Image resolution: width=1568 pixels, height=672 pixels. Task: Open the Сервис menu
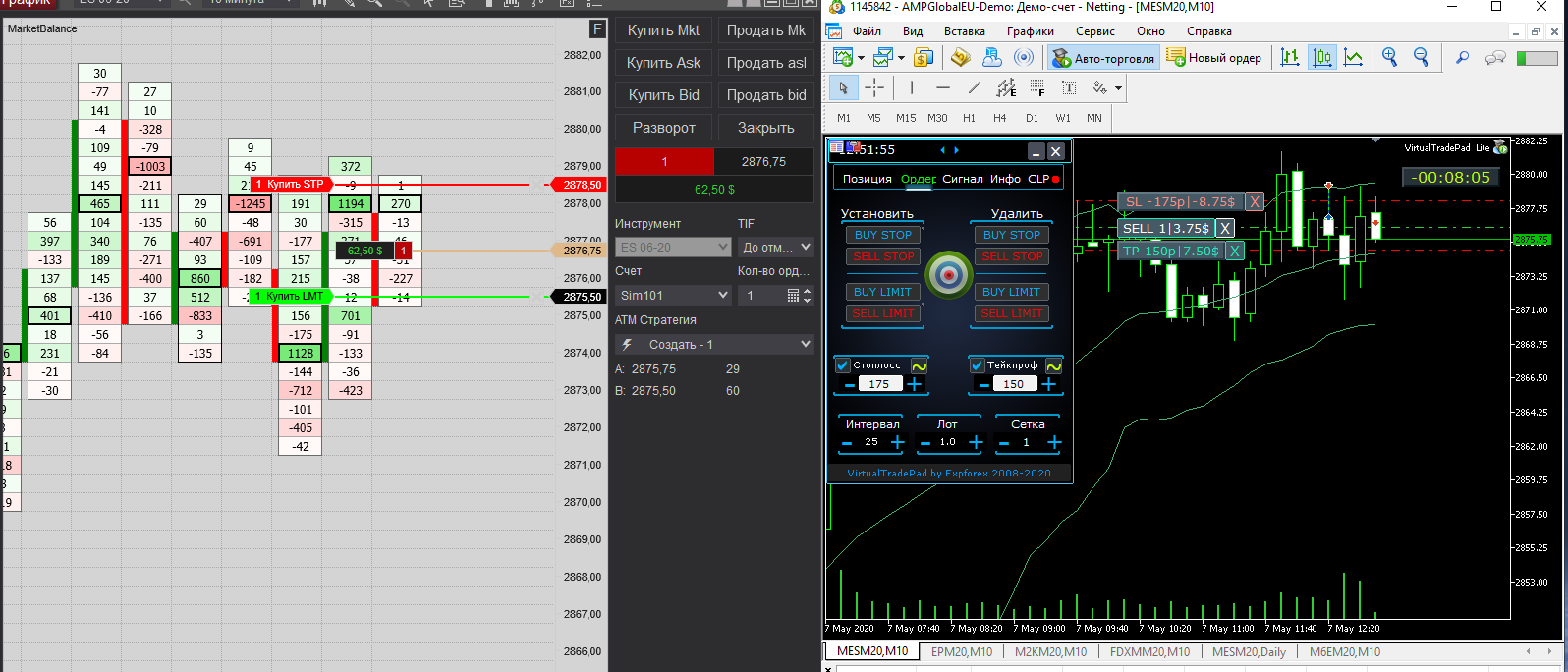pyautogui.click(x=1094, y=31)
